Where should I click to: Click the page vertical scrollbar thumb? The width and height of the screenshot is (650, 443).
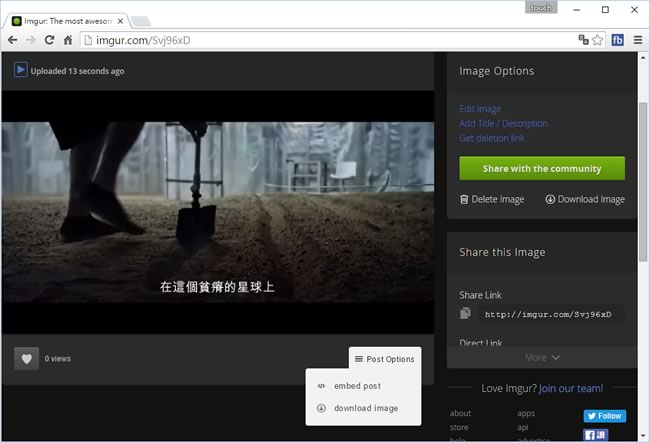pyautogui.click(x=643, y=182)
